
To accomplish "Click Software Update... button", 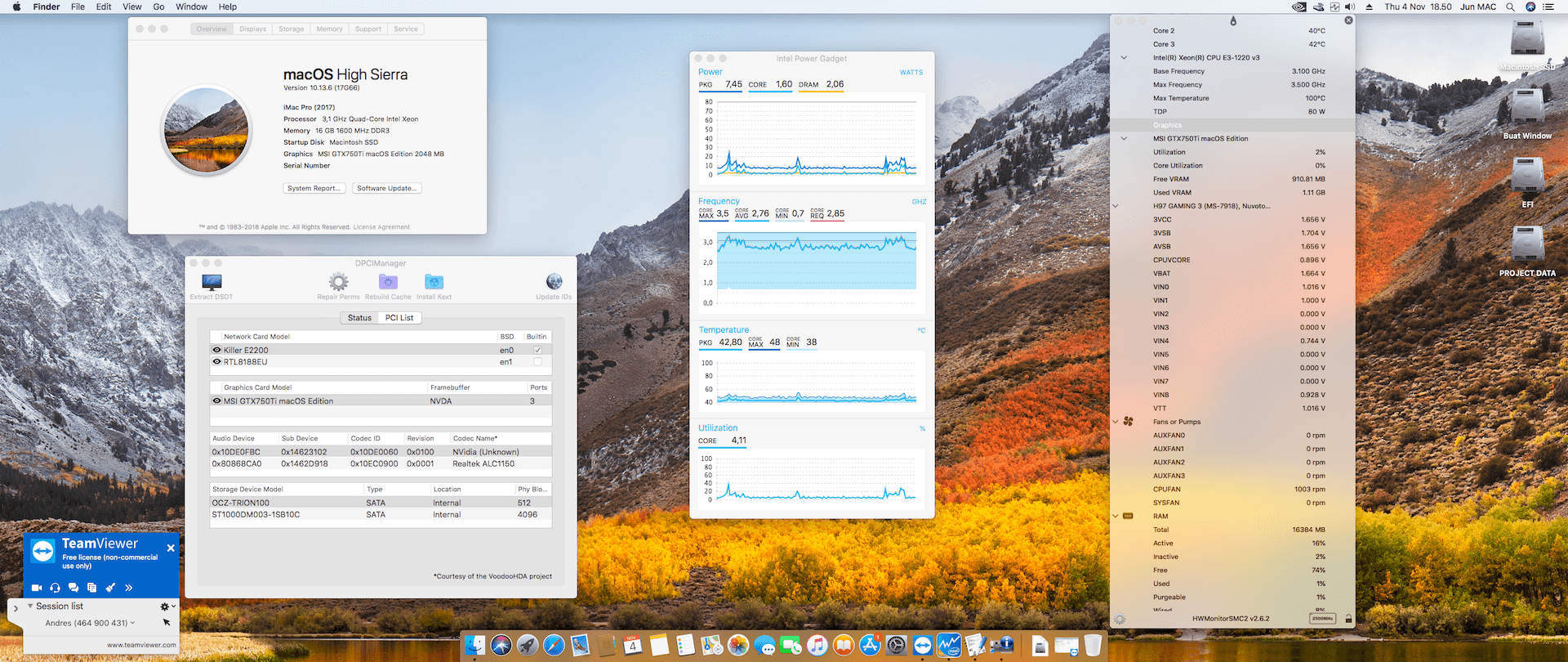I will click(x=387, y=188).
